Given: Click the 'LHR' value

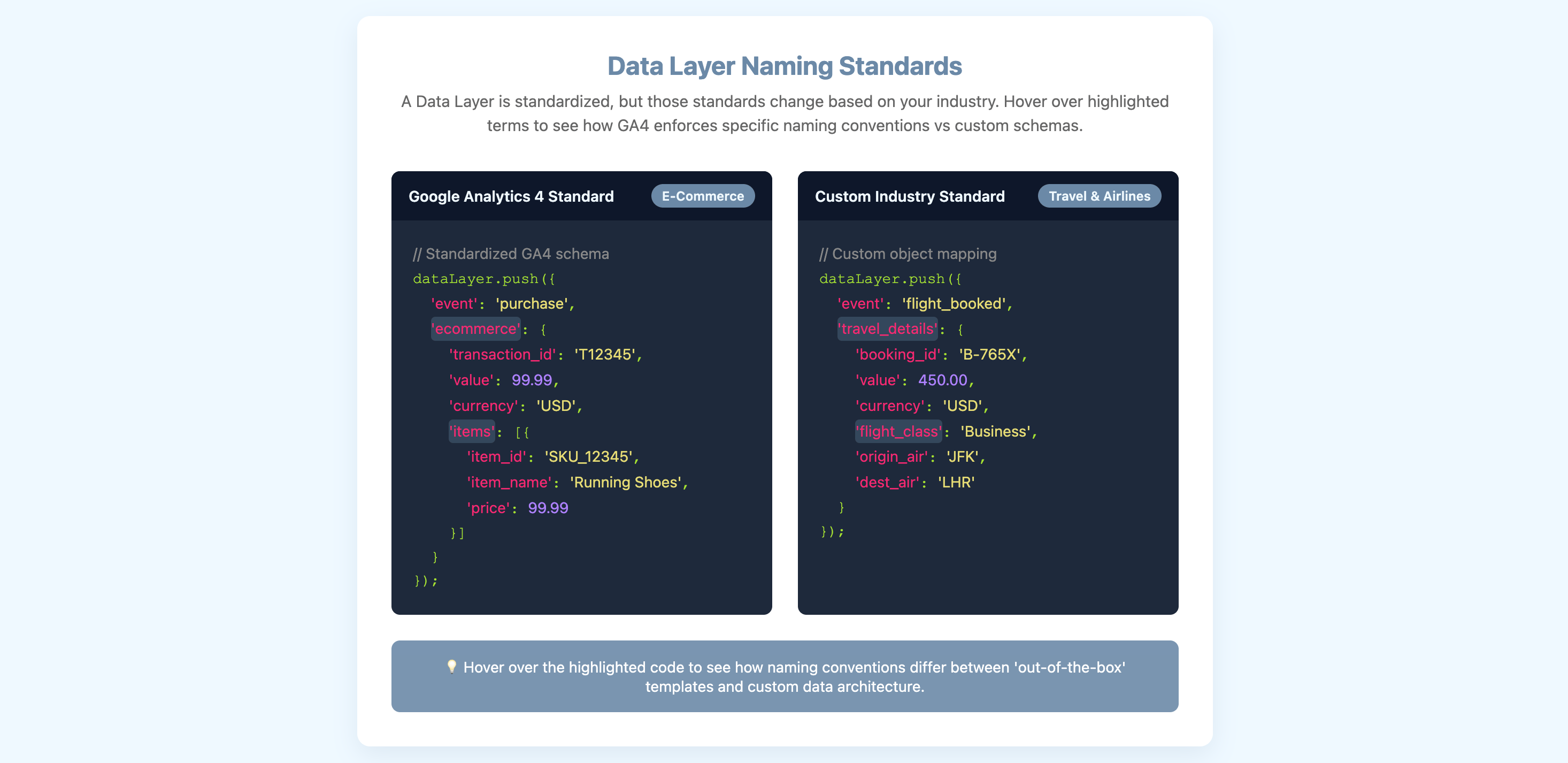Looking at the screenshot, I should 956,482.
